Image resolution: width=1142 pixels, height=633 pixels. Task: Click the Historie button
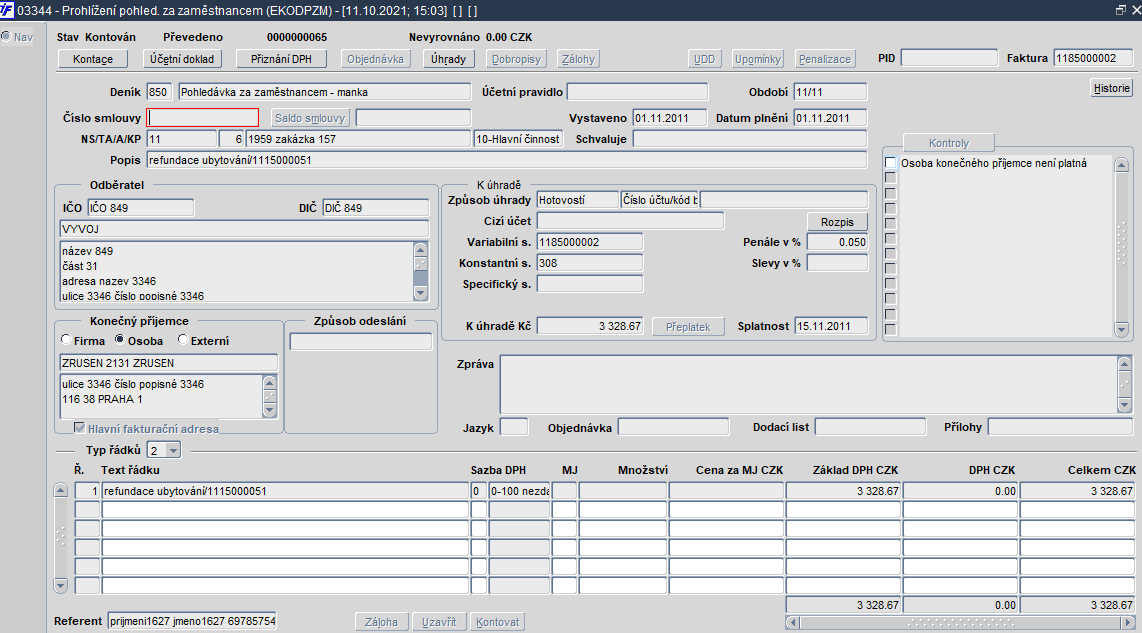(1111, 88)
